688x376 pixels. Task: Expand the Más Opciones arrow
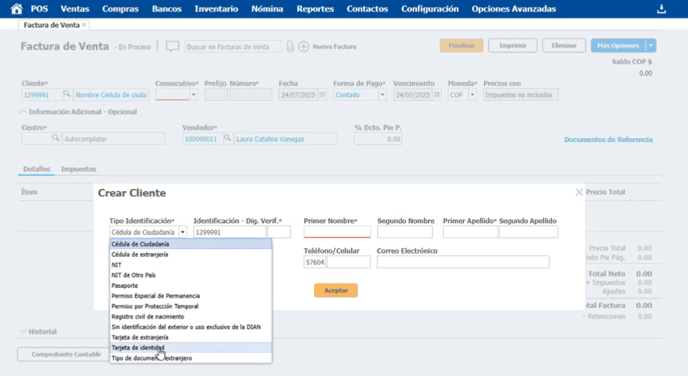[651, 46]
